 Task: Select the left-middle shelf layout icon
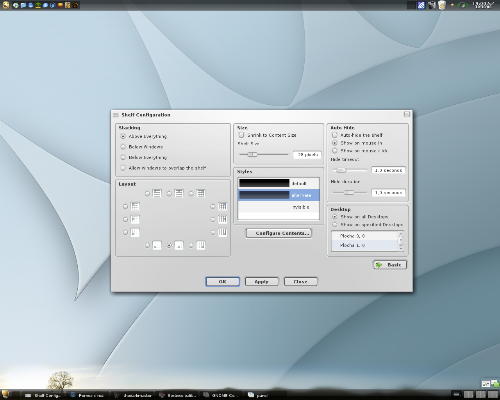tap(135, 219)
